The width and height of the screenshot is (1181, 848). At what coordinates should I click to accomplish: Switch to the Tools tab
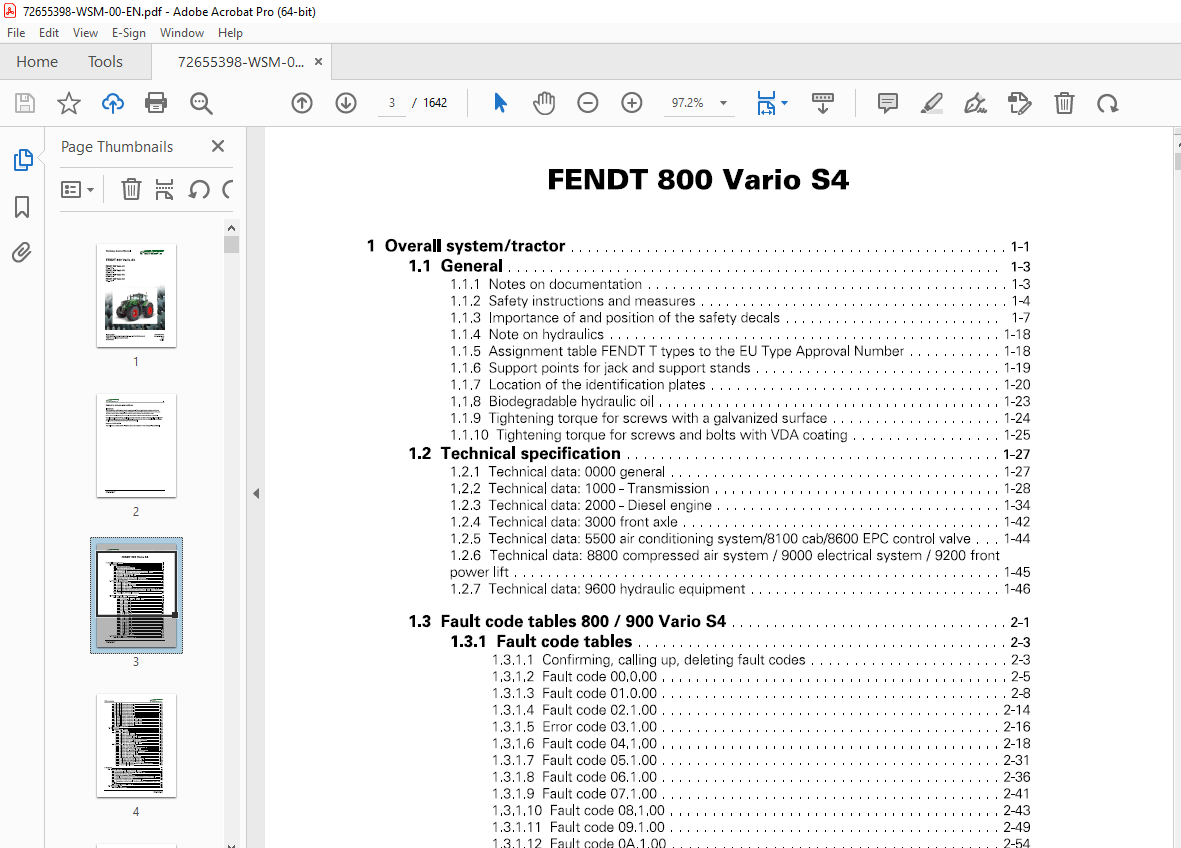pos(105,62)
